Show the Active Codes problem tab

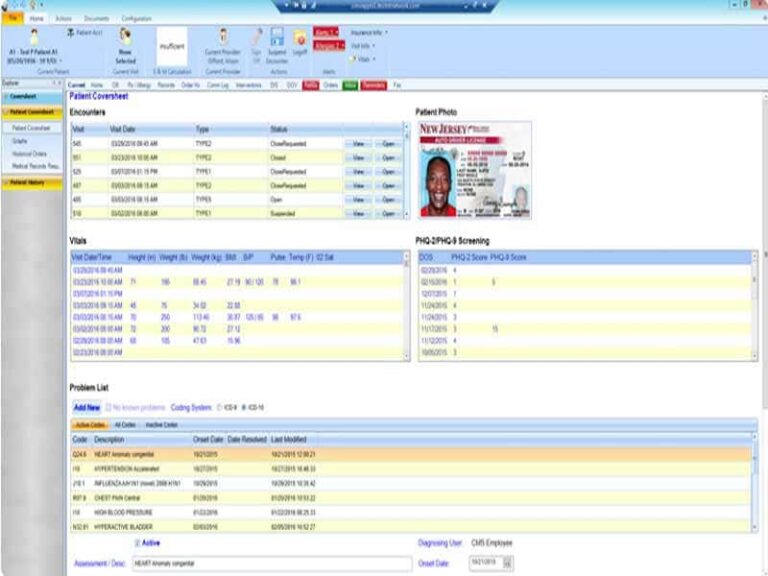click(90, 425)
